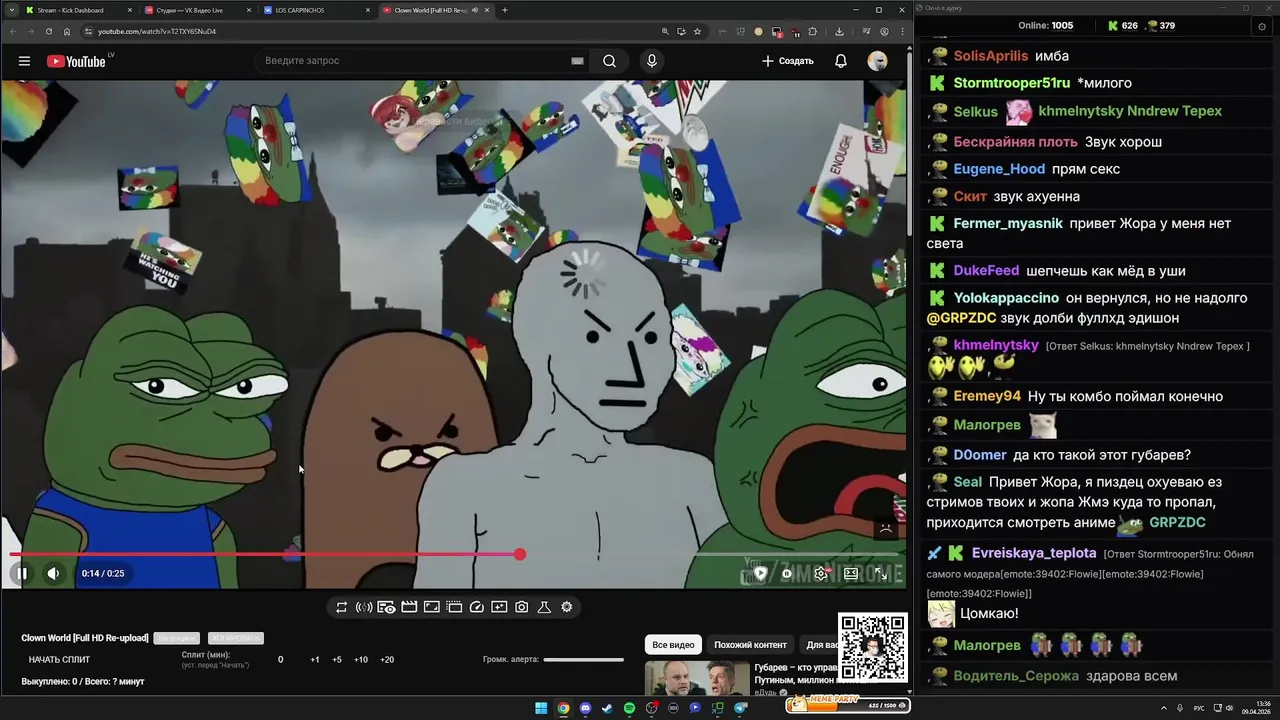This screenshot has width=1280, height=720.
Task: Open Spotify from the taskbar
Action: [x=629, y=708]
